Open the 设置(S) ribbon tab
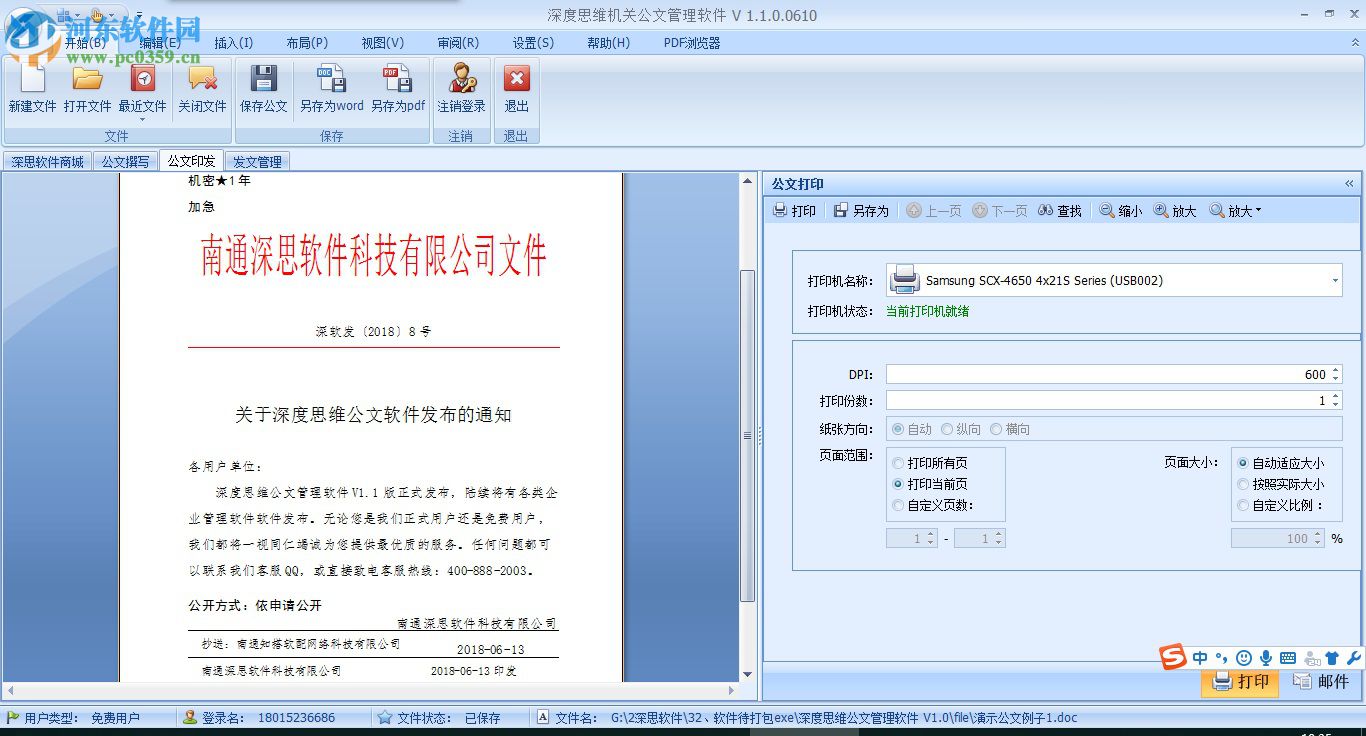 [533, 43]
